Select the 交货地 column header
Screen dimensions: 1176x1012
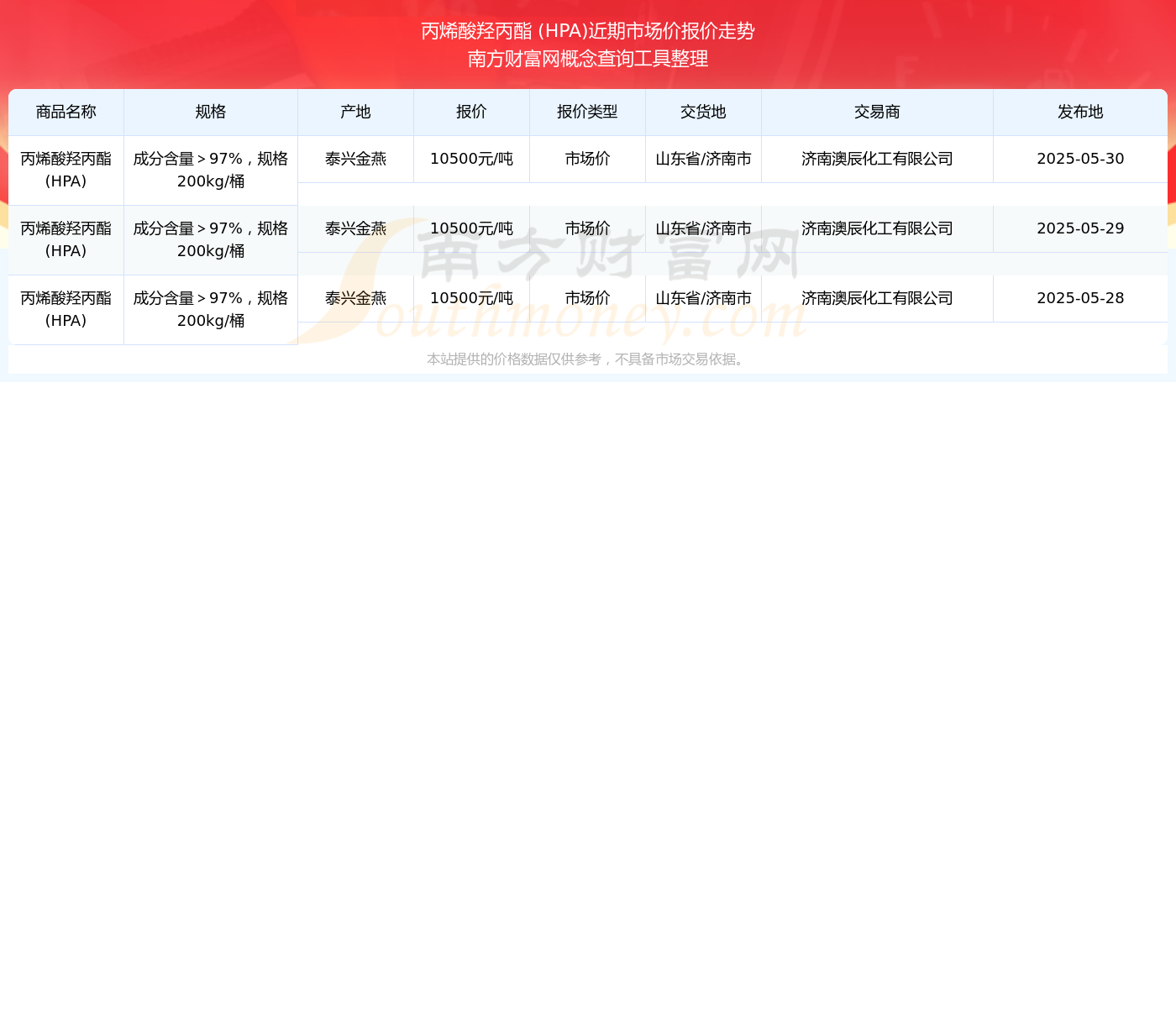704,113
